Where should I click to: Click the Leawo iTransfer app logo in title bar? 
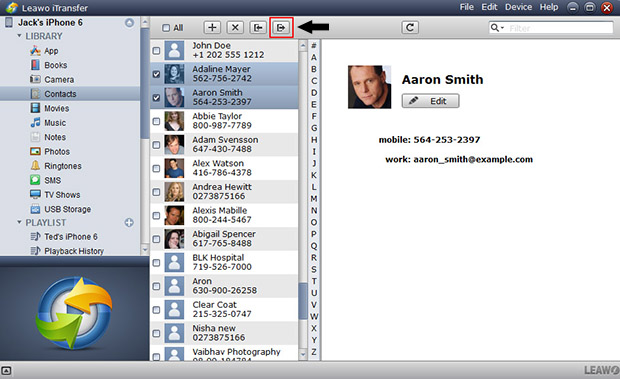click(x=12, y=8)
